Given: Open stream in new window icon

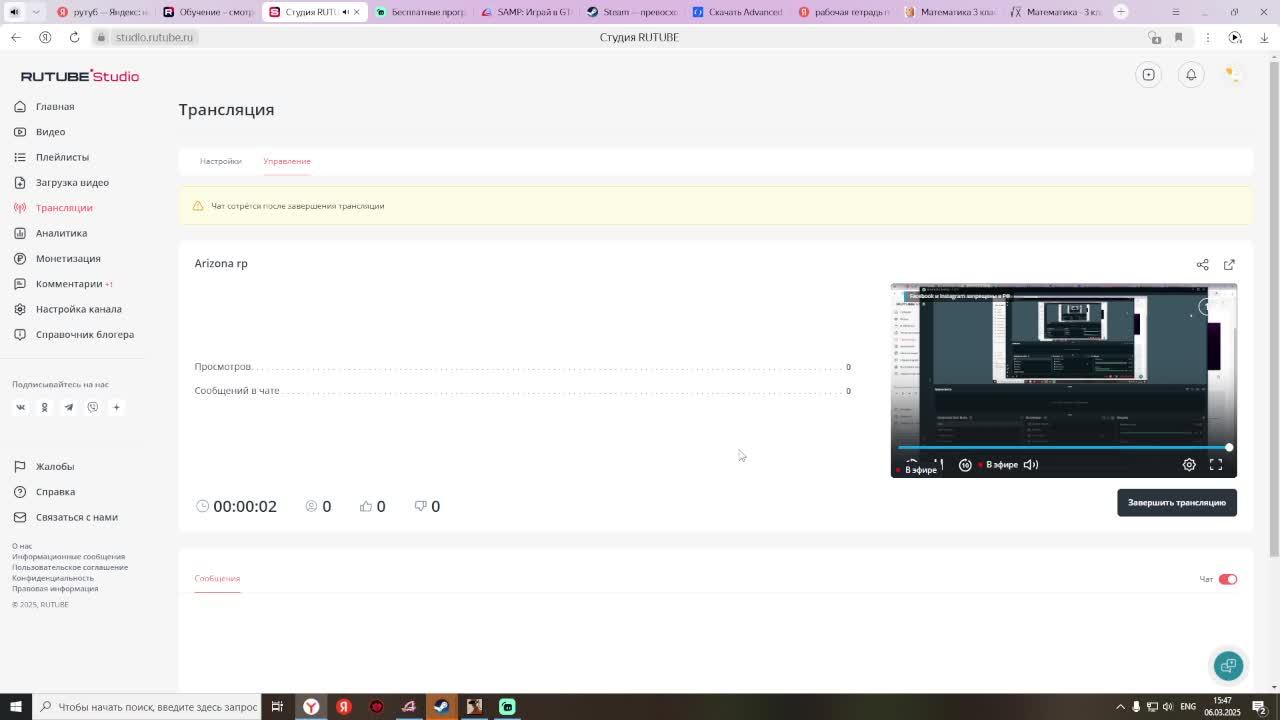Looking at the screenshot, I should (1229, 265).
